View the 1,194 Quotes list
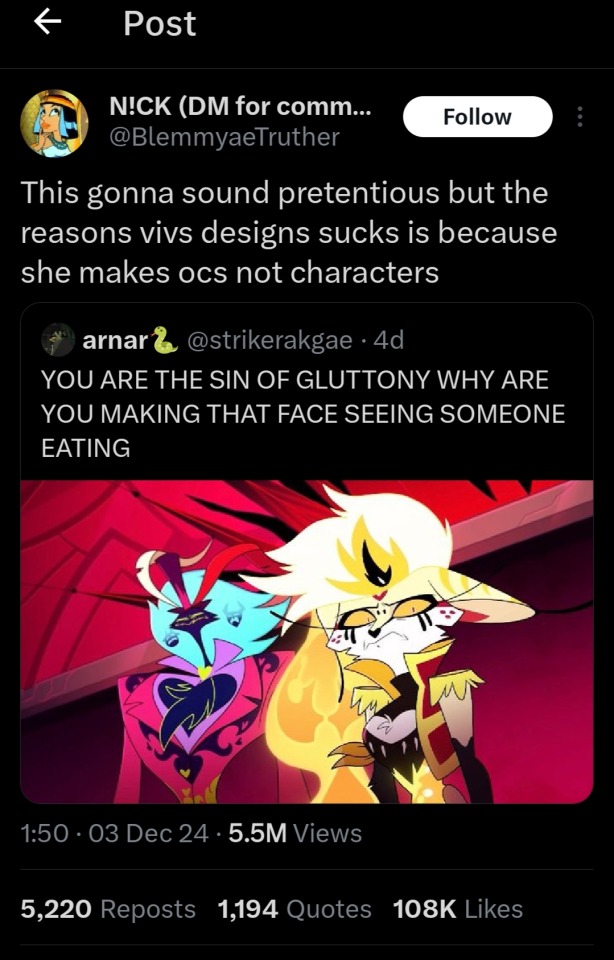 point(294,909)
